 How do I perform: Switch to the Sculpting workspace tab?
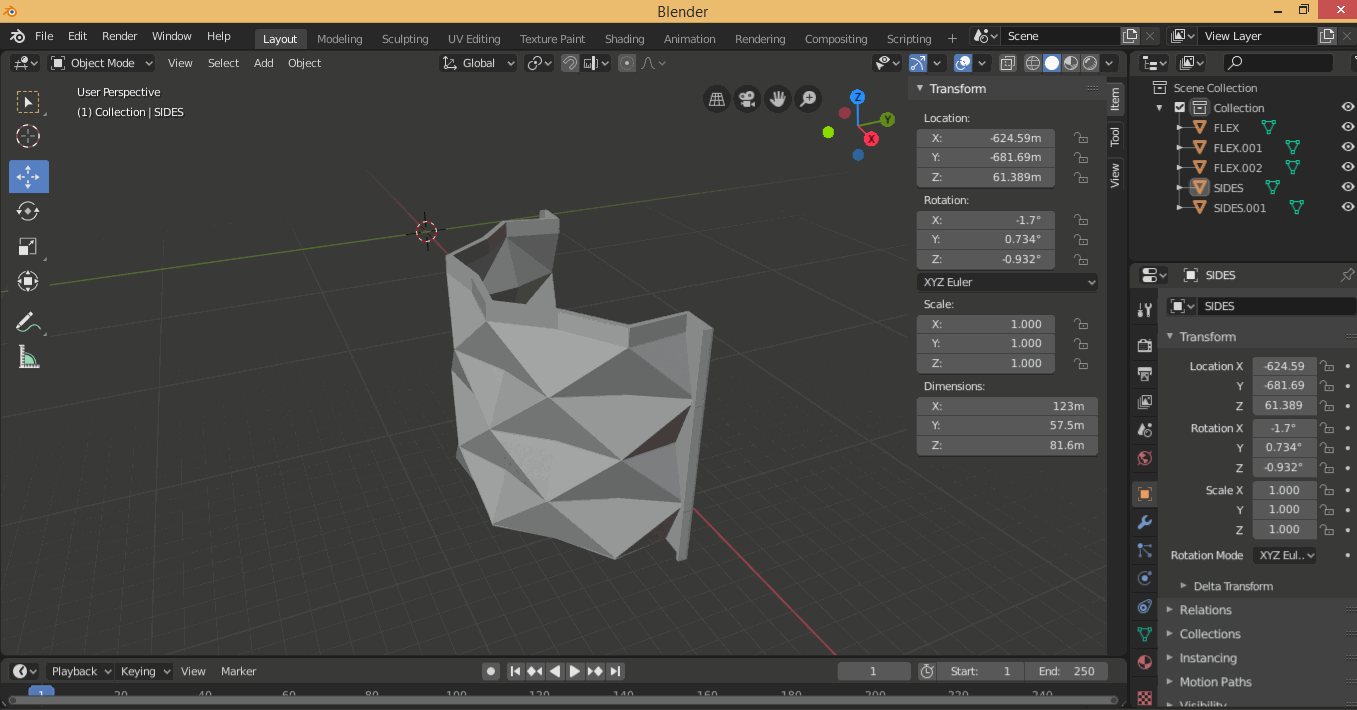(x=405, y=39)
